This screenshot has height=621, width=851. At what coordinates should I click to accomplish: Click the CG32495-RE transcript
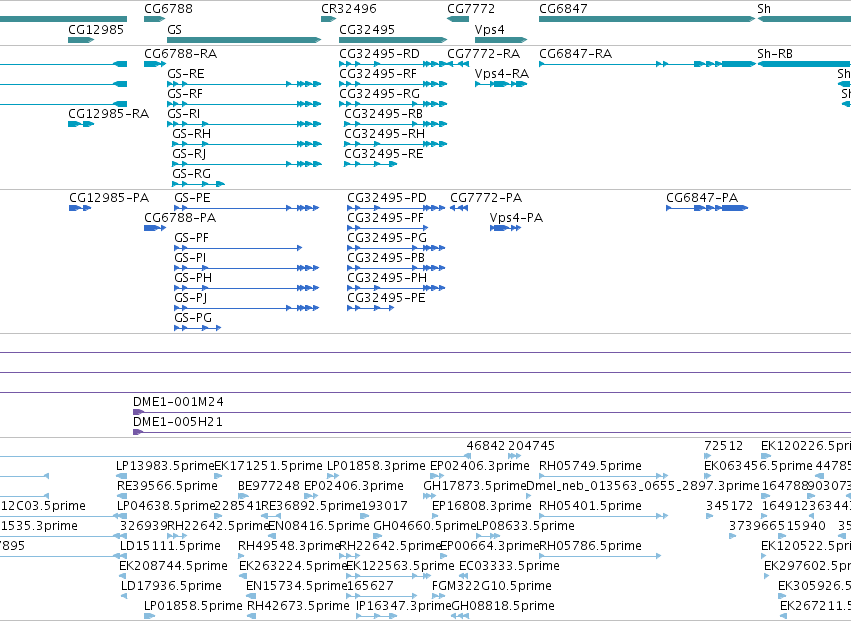(x=371, y=164)
